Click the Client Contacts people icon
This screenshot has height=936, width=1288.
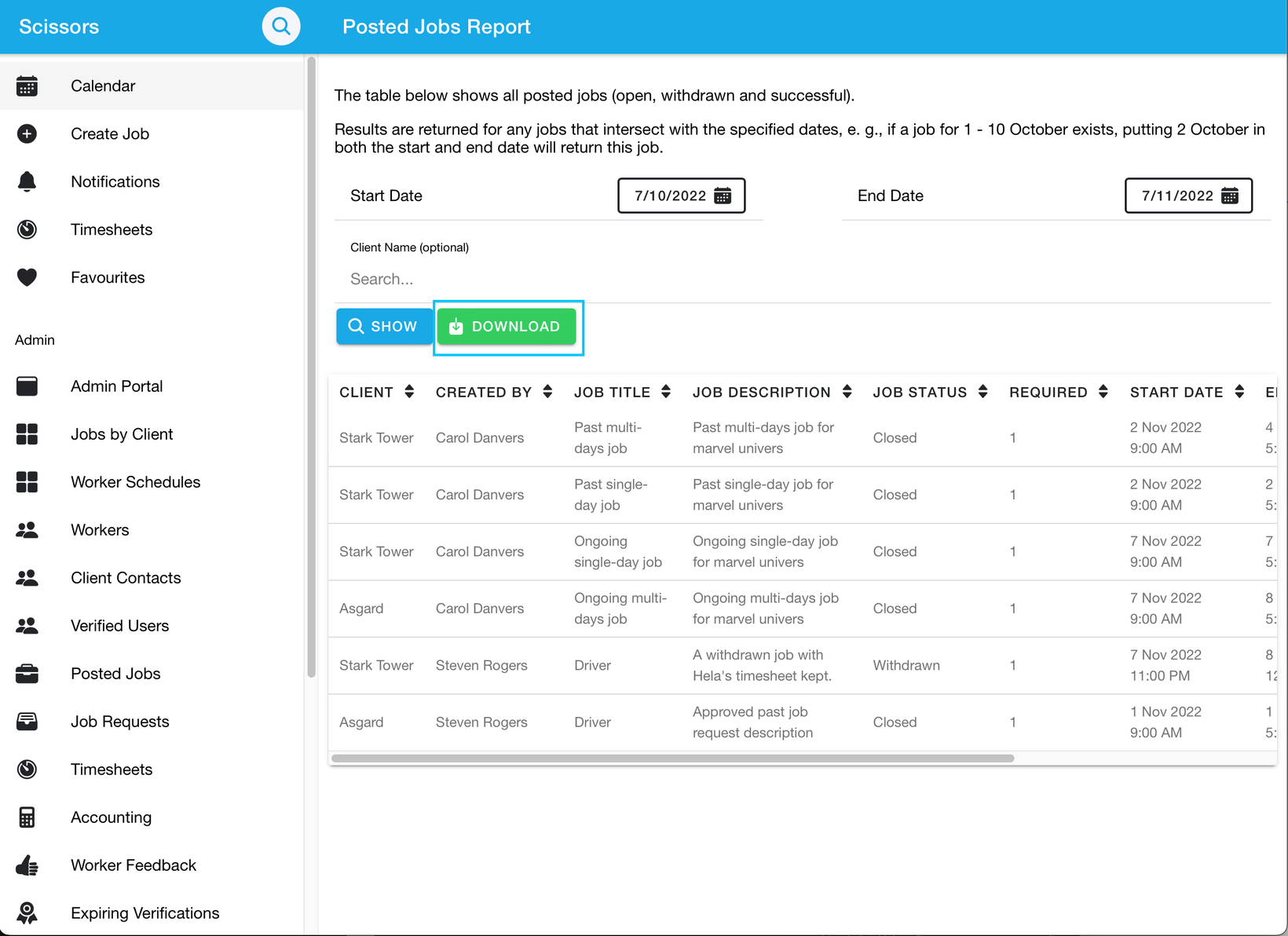coord(27,578)
